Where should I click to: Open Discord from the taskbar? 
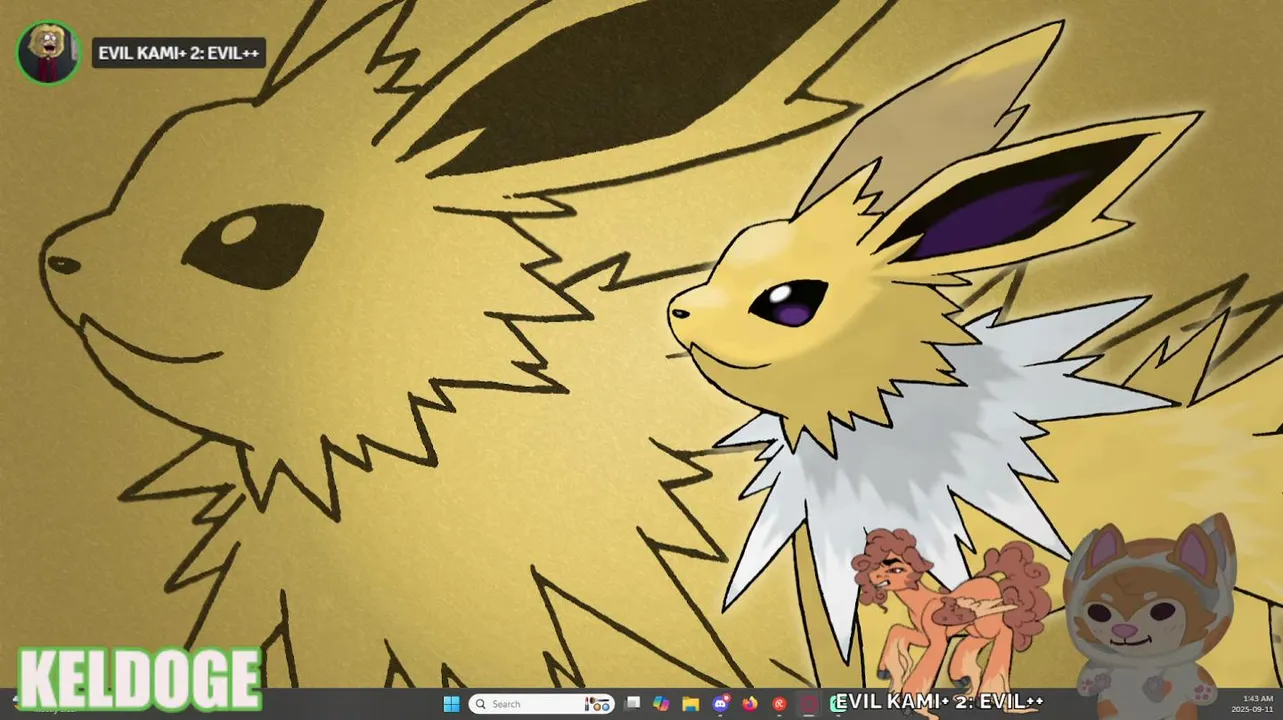click(720, 704)
